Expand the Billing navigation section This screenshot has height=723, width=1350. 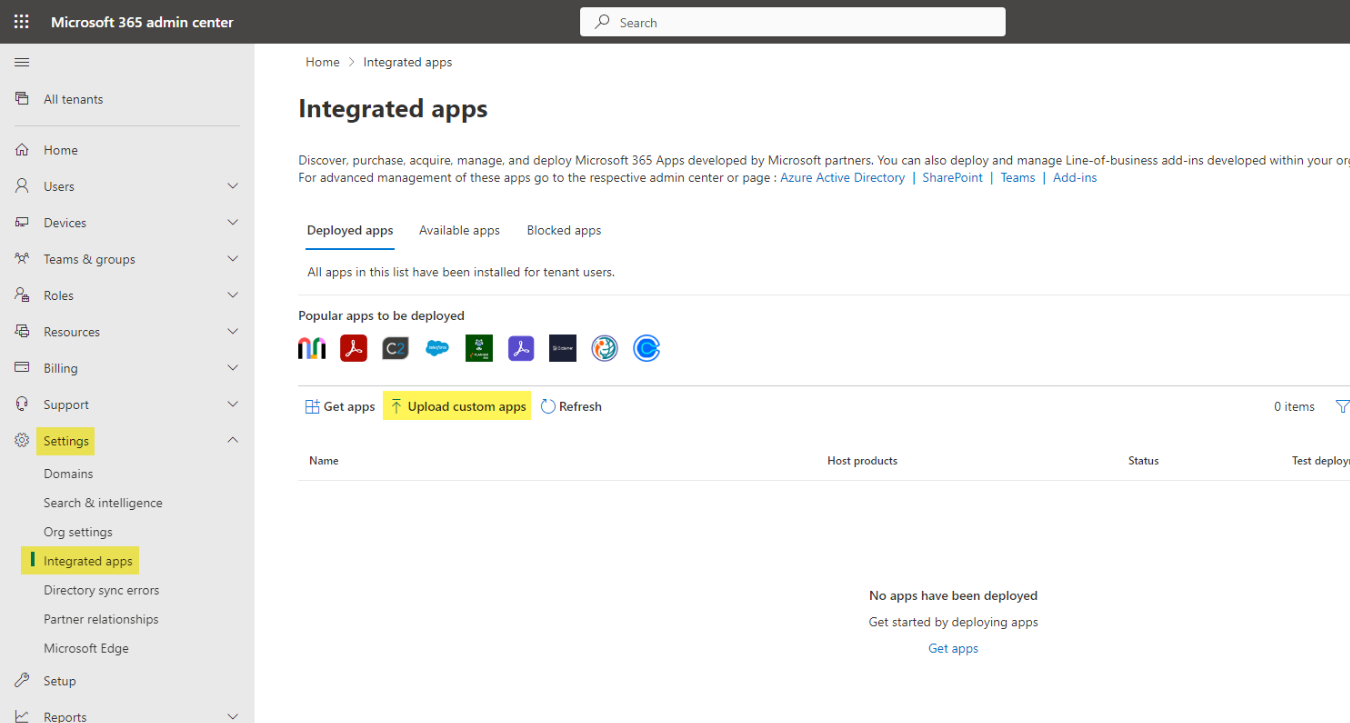(232, 368)
